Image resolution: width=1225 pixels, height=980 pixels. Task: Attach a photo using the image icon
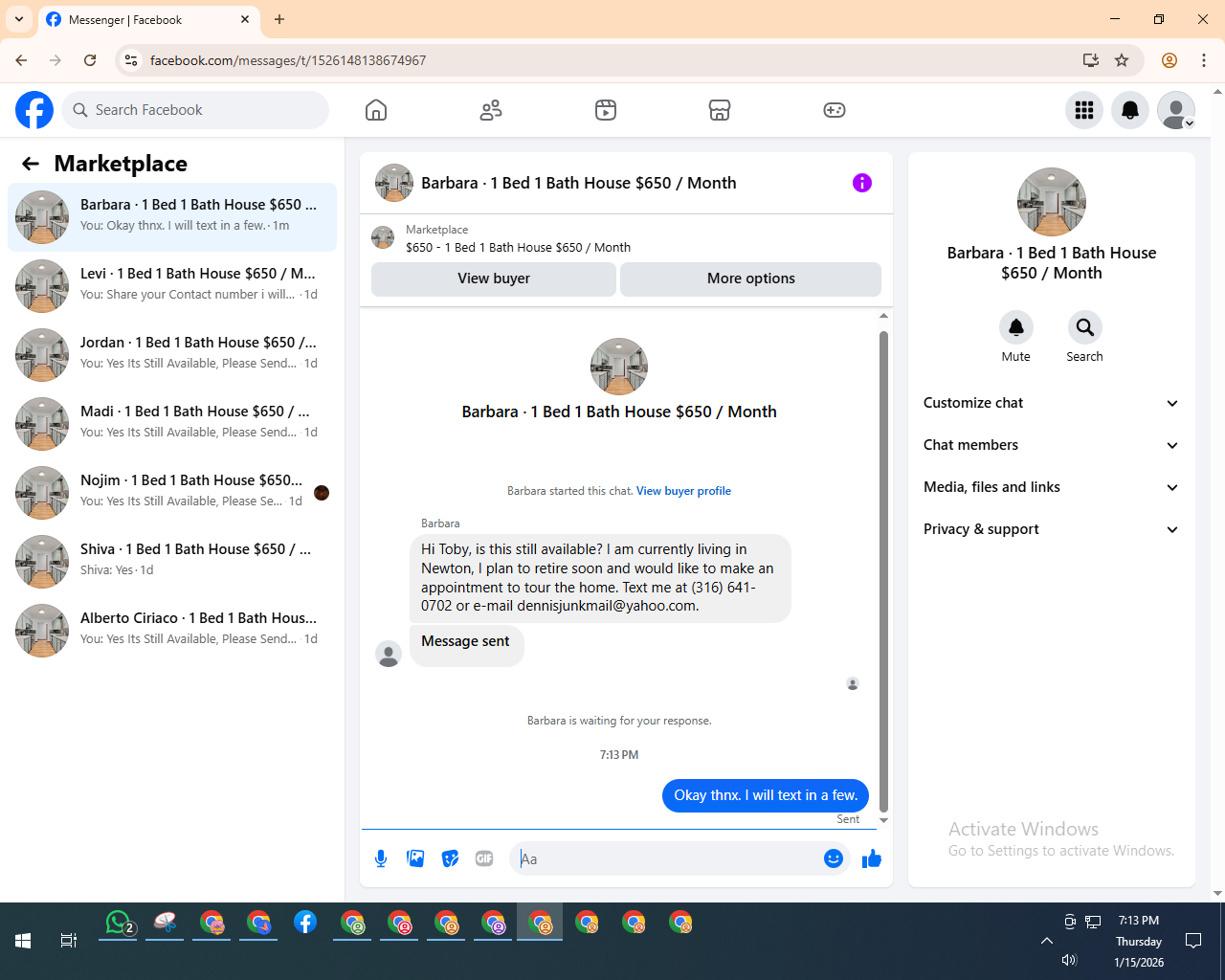click(x=415, y=858)
